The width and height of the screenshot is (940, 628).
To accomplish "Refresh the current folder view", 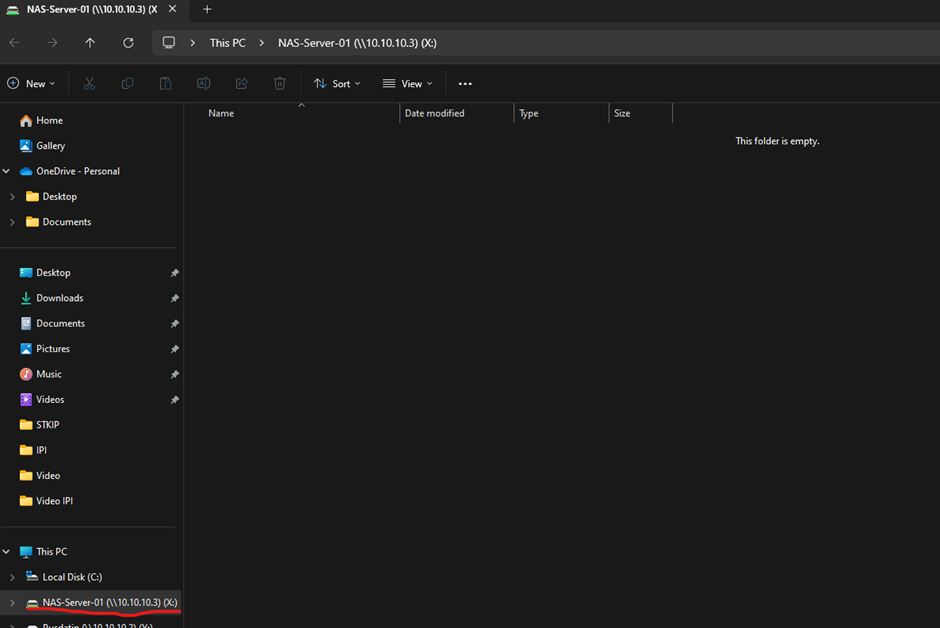I will tap(128, 43).
